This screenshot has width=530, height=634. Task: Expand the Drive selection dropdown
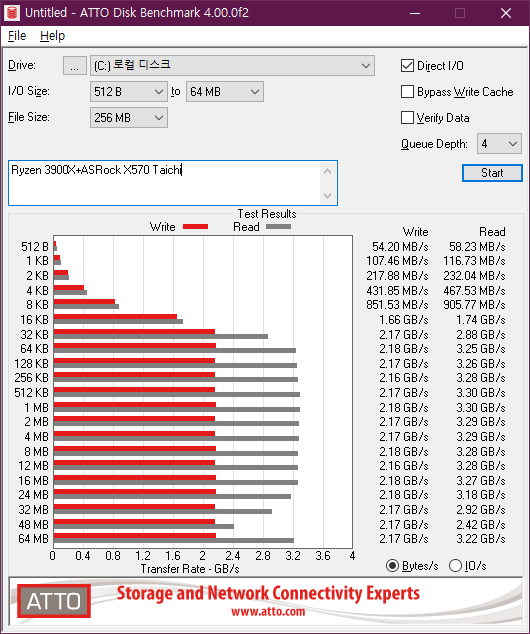(x=232, y=66)
